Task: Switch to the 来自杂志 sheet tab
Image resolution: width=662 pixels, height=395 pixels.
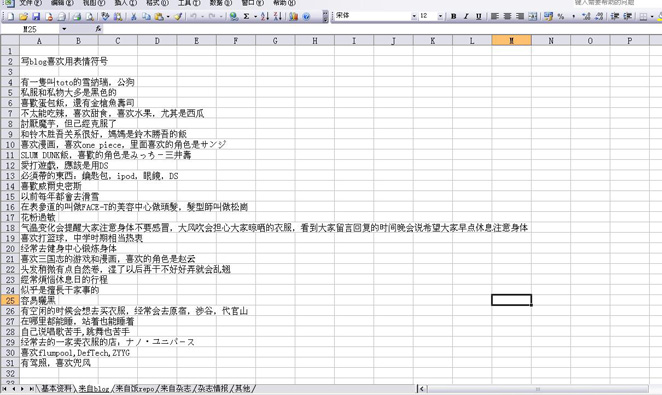Action: [175, 389]
